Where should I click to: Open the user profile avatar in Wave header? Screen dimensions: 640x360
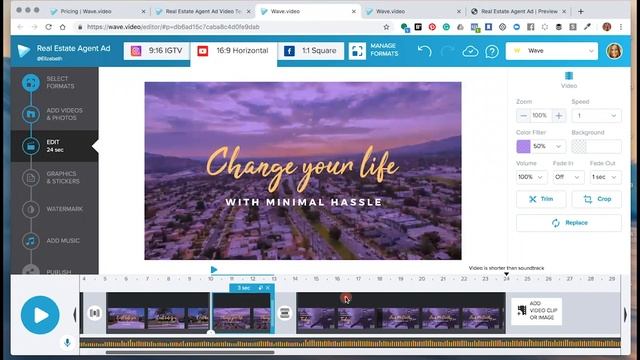pyautogui.click(x=614, y=51)
